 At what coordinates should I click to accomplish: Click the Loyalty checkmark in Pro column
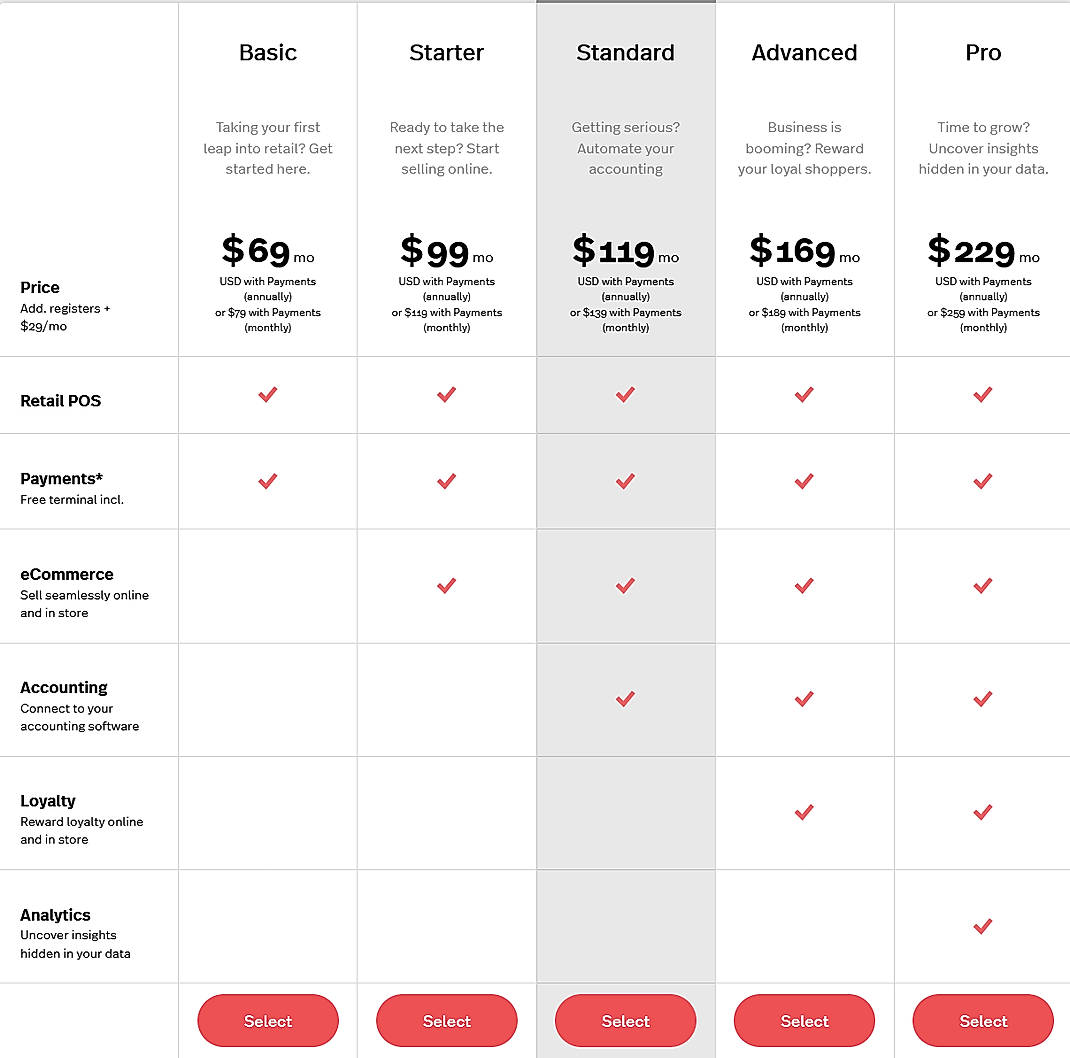pyautogui.click(x=982, y=812)
